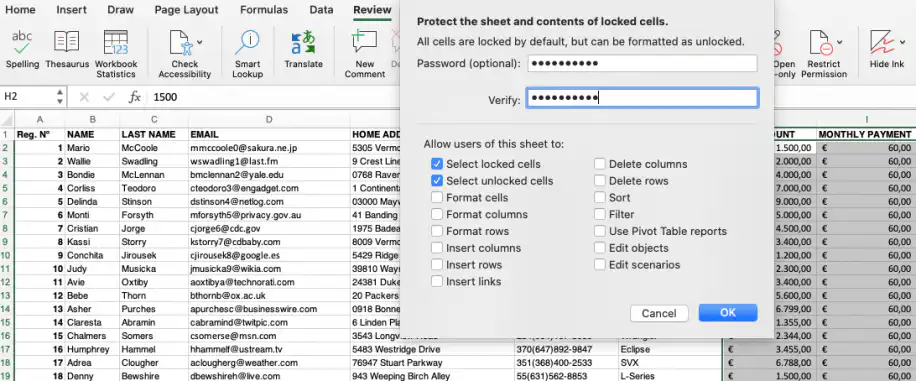Click the Restrict Permission icon
Image resolution: width=916 pixels, height=381 pixels.
click(x=820, y=43)
